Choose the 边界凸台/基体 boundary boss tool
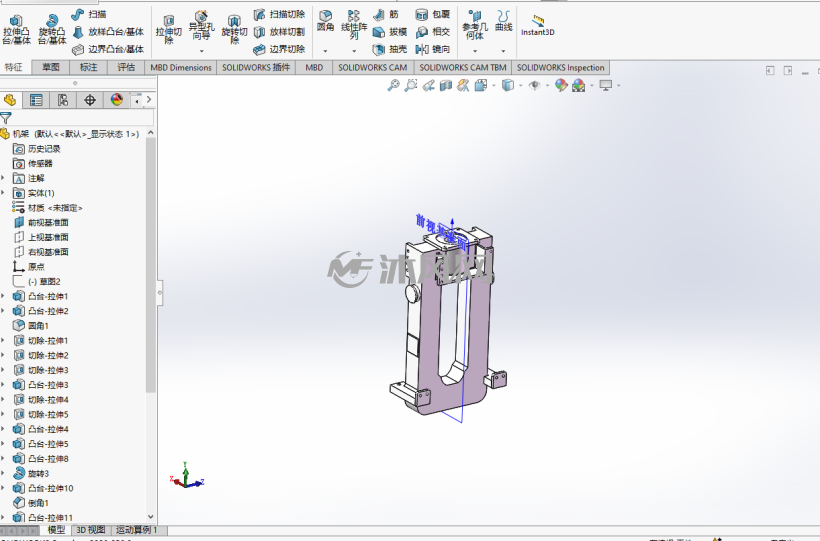820x541 pixels. pos(108,49)
